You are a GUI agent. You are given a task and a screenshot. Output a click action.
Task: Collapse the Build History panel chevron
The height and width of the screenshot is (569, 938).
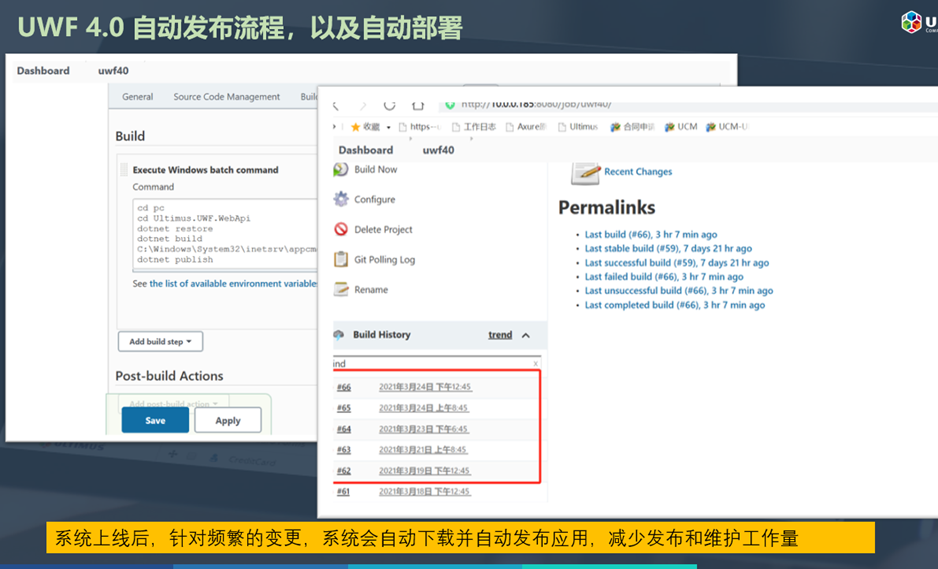526,336
